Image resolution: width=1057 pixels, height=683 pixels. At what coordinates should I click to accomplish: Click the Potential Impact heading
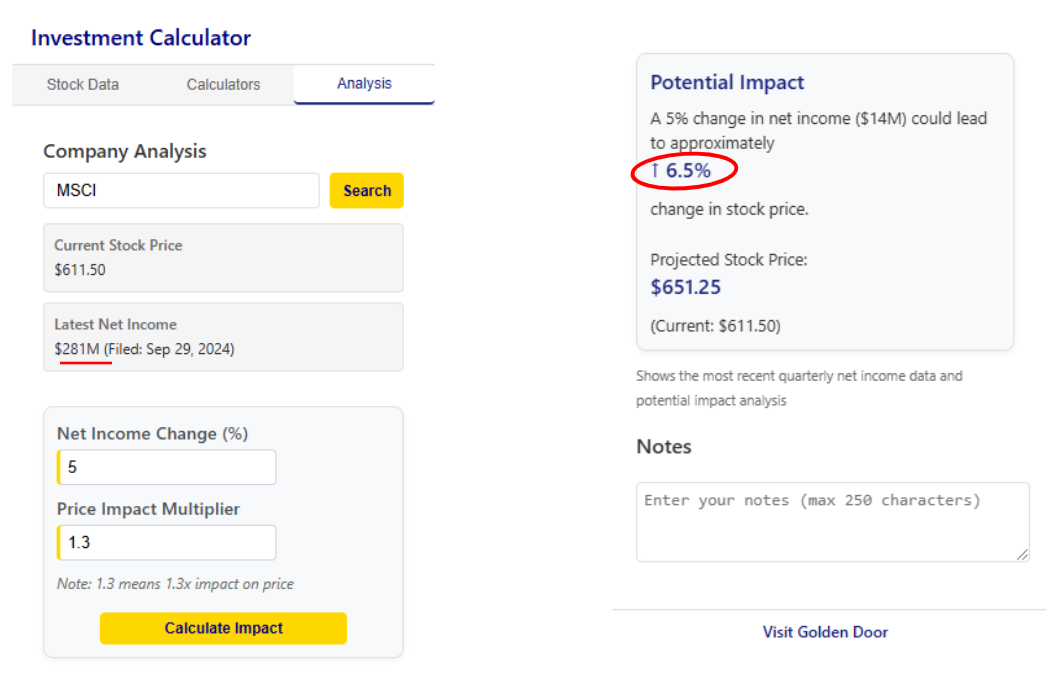coord(727,82)
